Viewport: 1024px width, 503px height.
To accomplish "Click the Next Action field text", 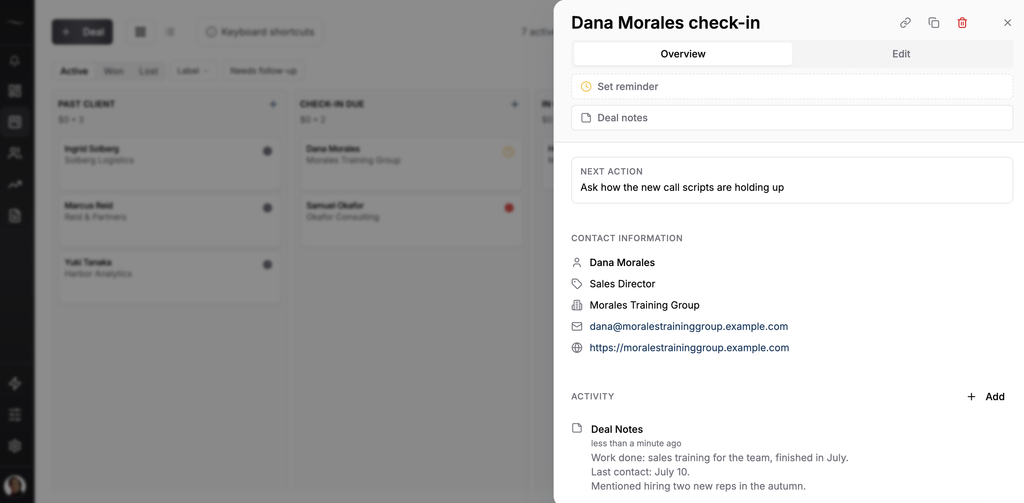I will pyautogui.click(x=682, y=187).
